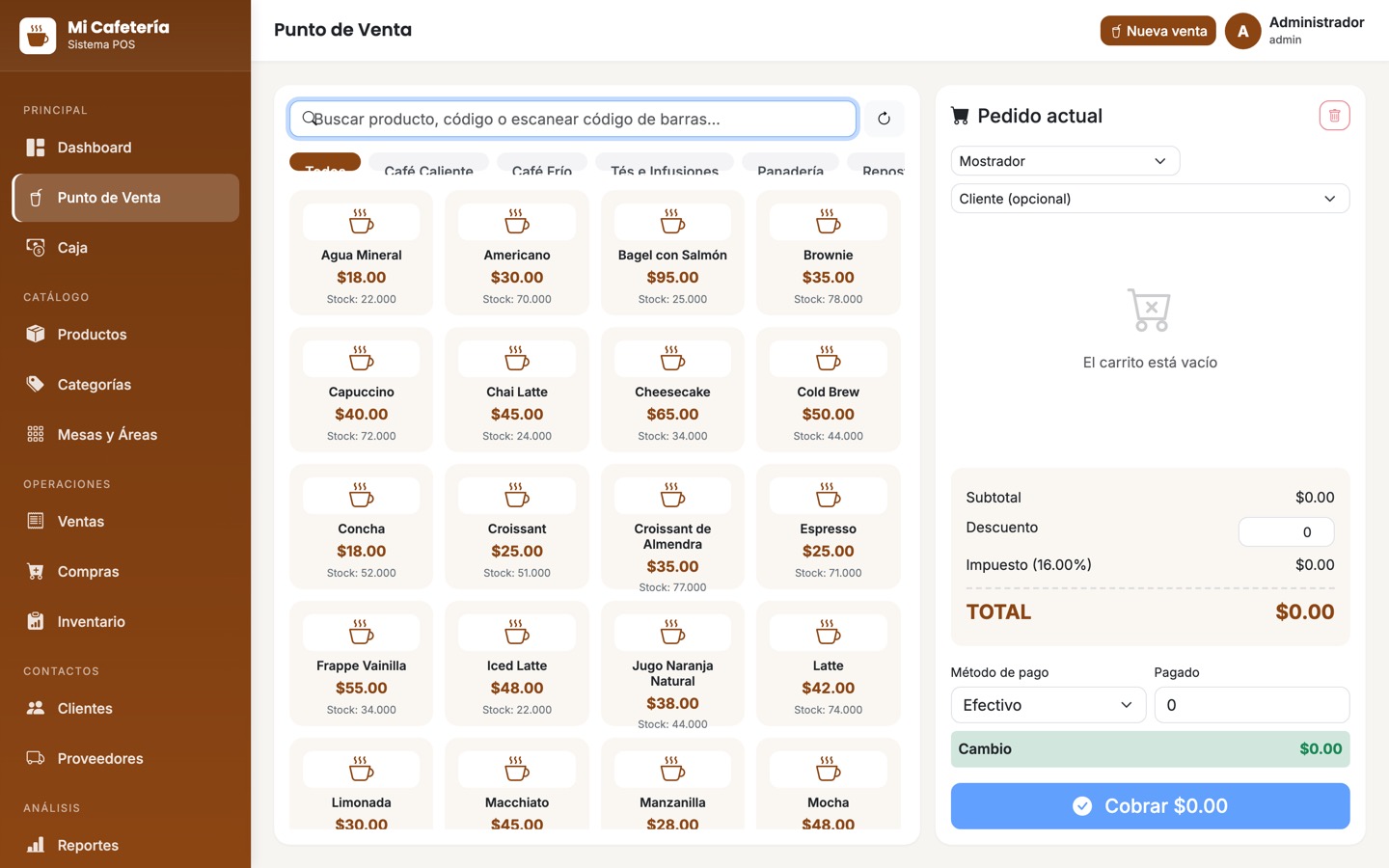The height and width of the screenshot is (868, 1389).
Task: Click the Mi Cafetería coffee cup logo
Action: [38, 36]
